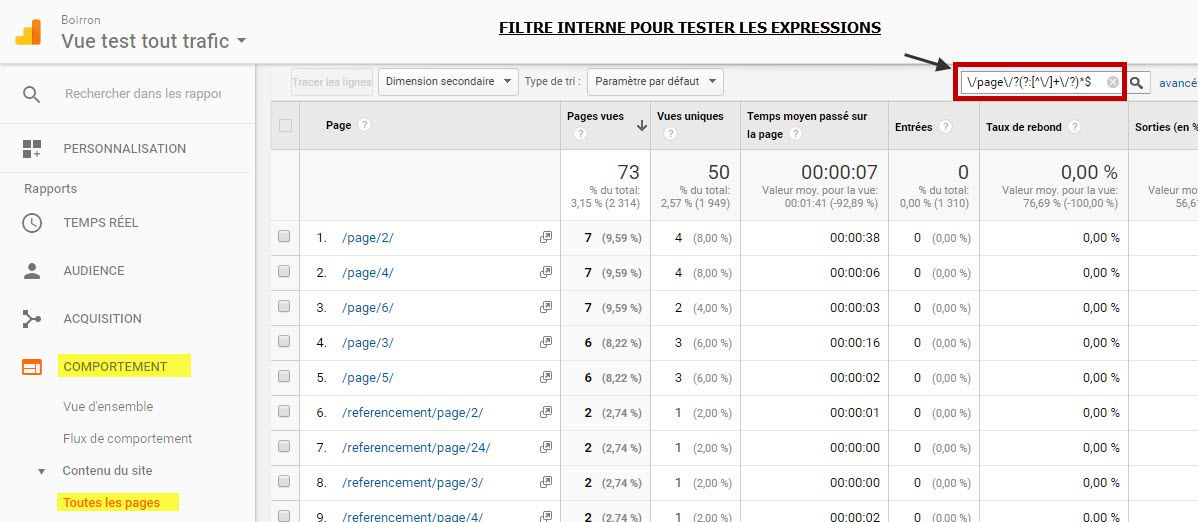1198x522 pixels.
Task: Click the Audience person icon
Action: [32, 271]
